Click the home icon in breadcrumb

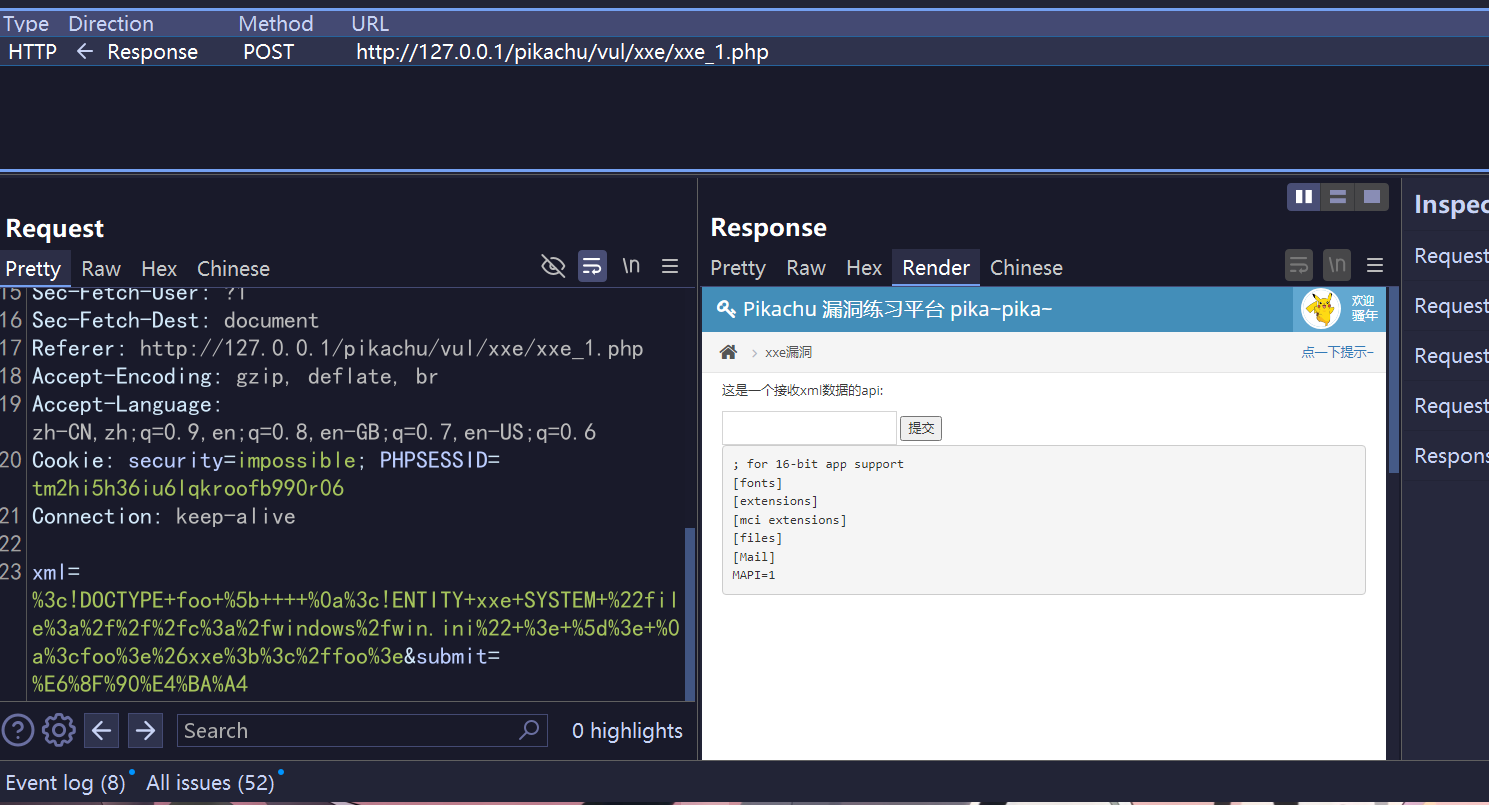pyautogui.click(x=728, y=352)
